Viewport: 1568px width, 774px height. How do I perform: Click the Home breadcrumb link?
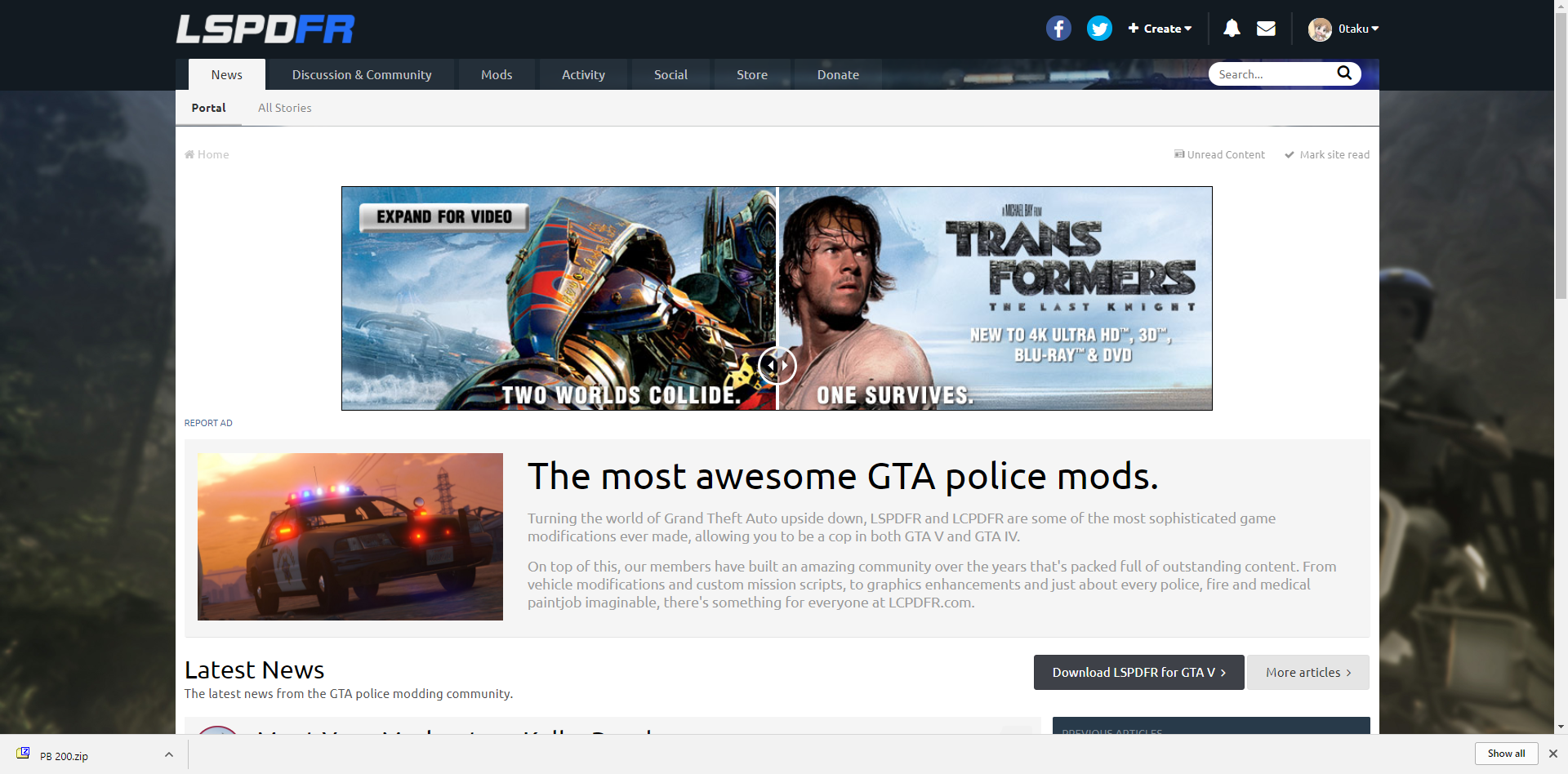[207, 154]
